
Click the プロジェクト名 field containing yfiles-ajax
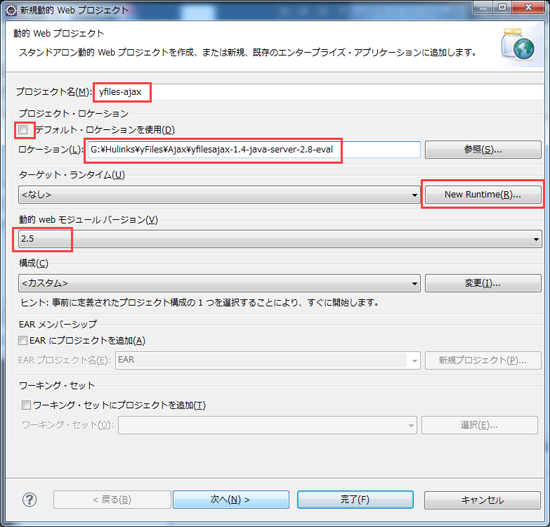pos(318,92)
